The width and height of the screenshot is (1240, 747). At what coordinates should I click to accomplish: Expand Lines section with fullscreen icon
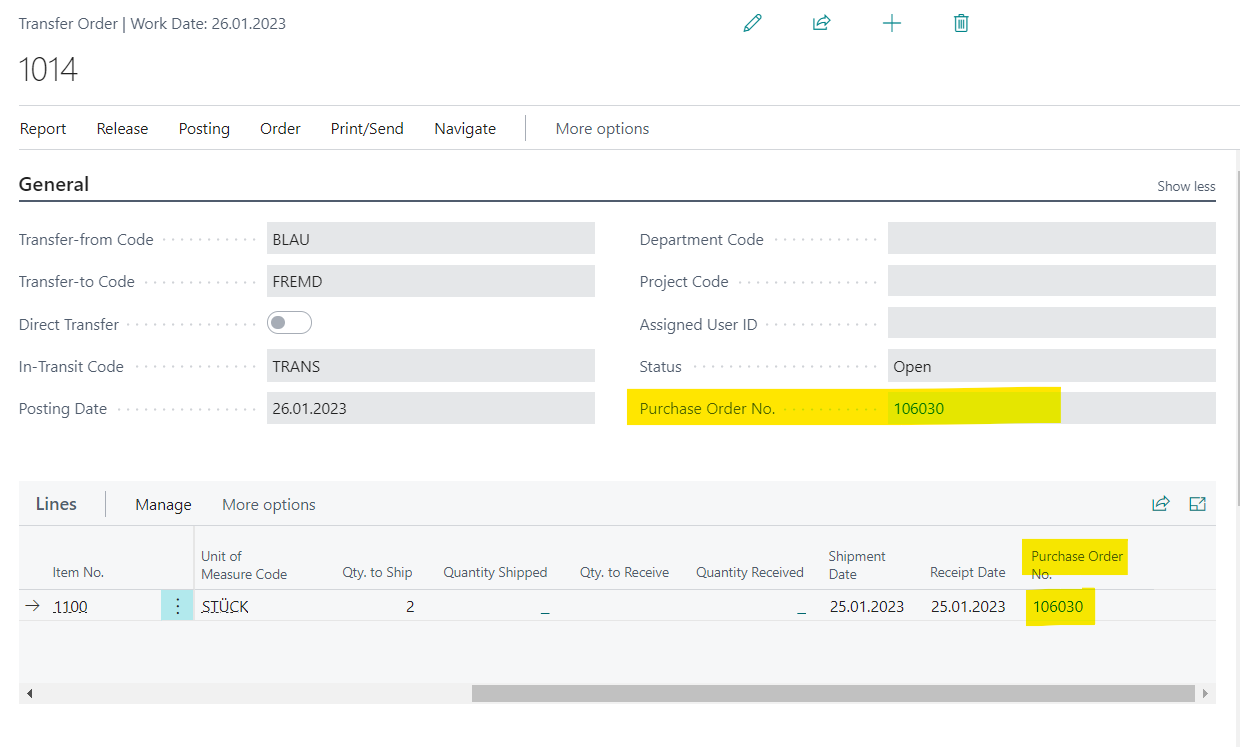1197,504
